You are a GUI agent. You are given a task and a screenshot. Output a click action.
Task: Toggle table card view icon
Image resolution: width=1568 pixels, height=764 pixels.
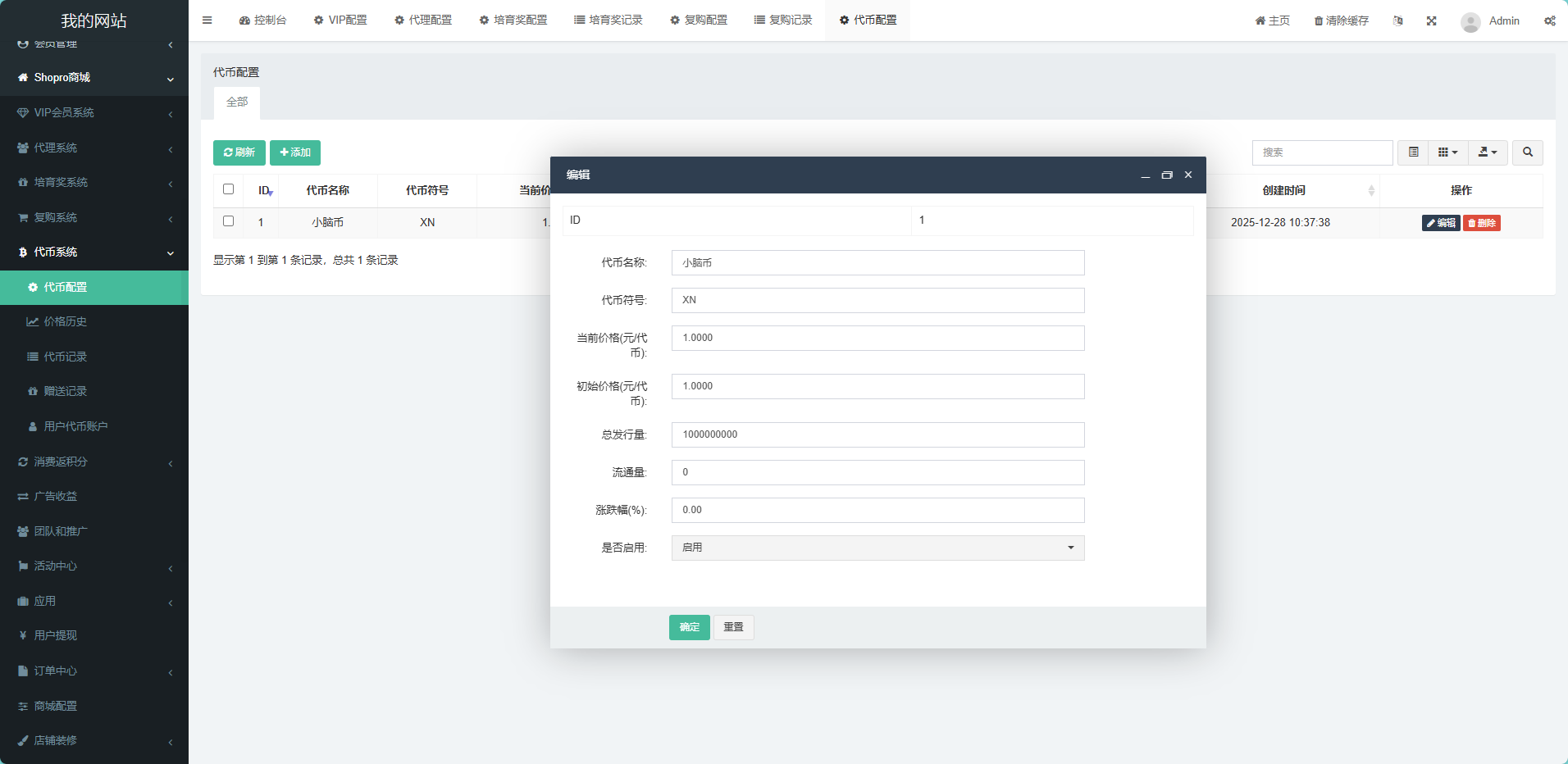click(1413, 152)
